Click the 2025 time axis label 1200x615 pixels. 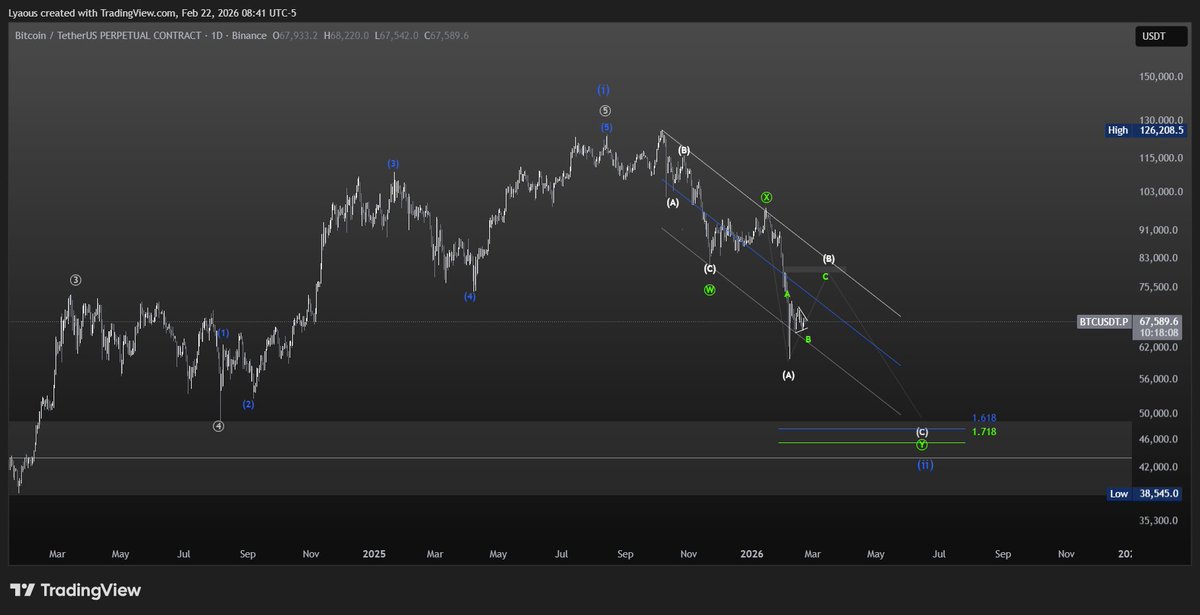pyautogui.click(x=374, y=553)
